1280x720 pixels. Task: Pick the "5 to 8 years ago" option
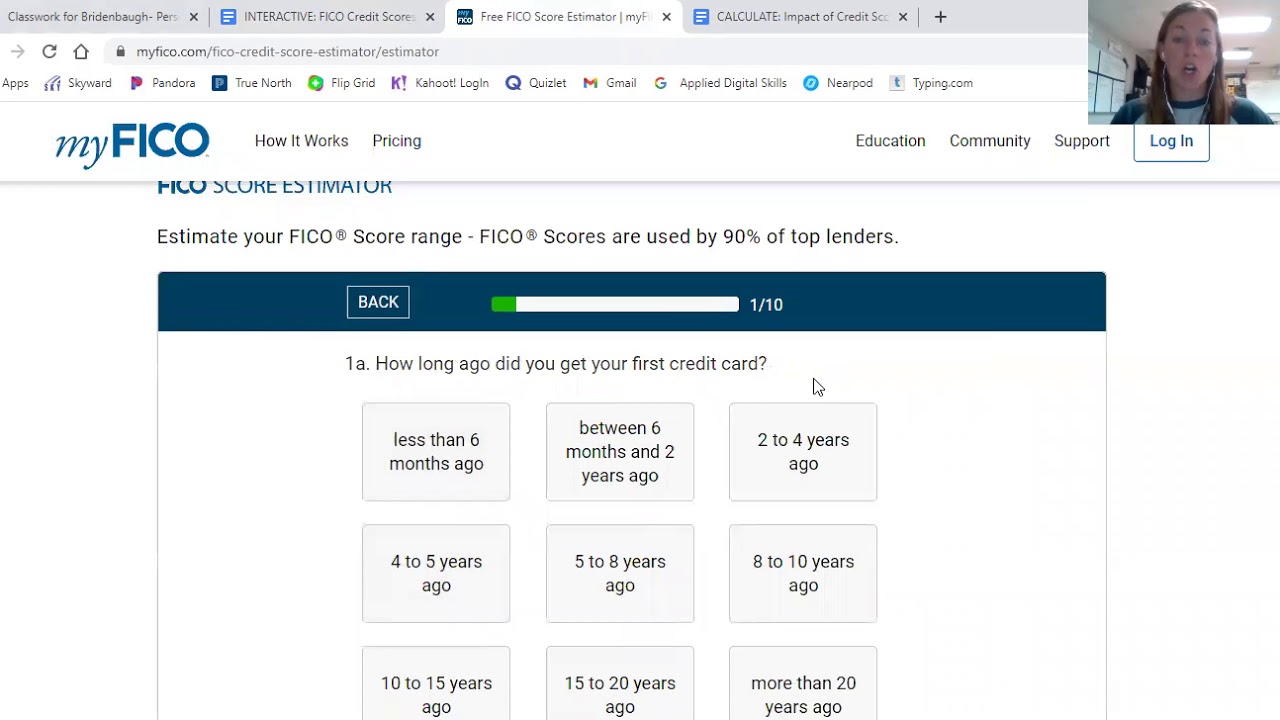(x=620, y=574)
